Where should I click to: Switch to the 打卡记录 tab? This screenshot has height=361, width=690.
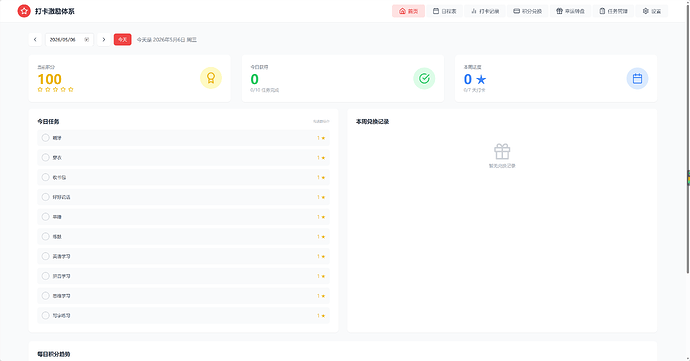485,11
